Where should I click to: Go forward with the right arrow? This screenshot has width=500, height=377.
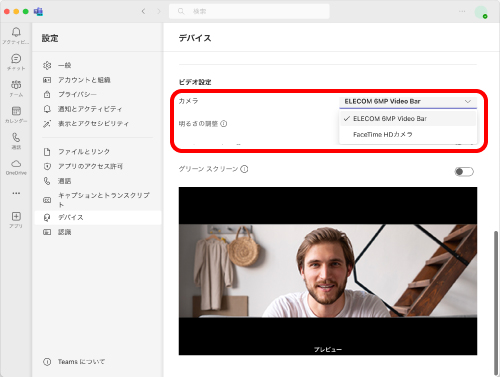tap(159, 11)
